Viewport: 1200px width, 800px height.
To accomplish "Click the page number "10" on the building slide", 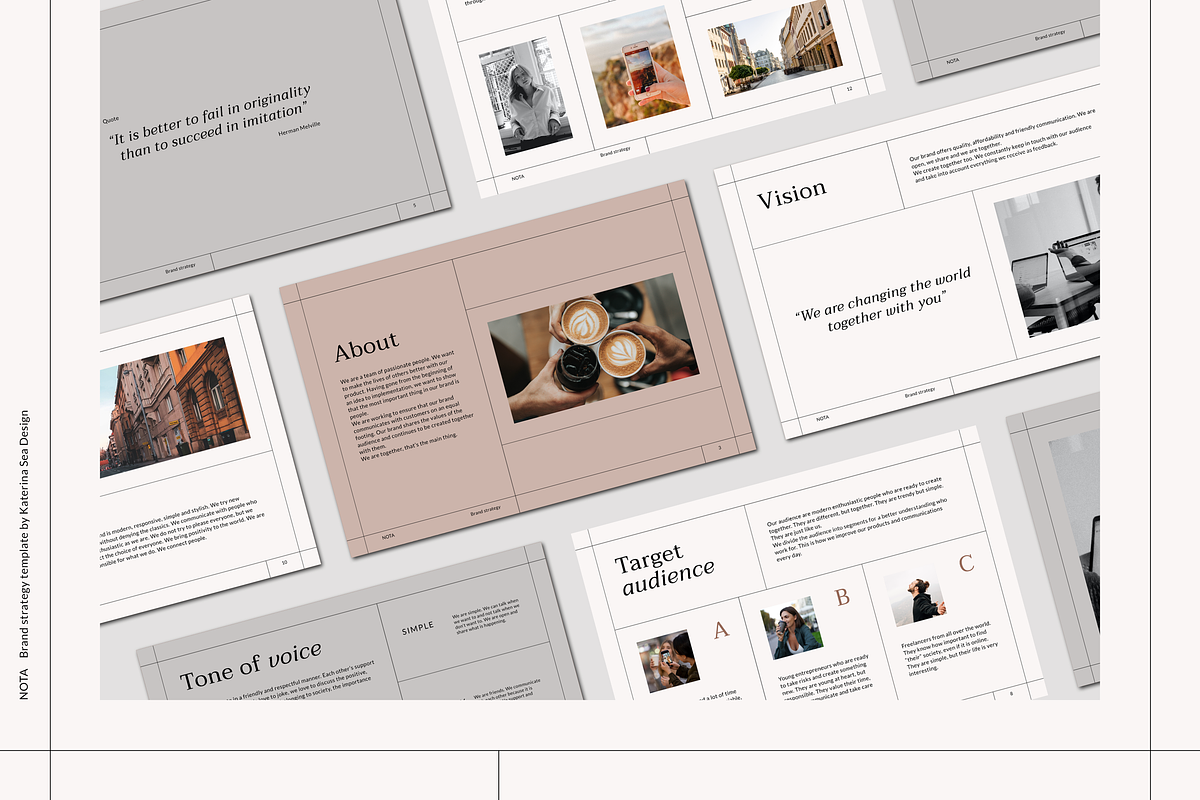I will pyautogui.click(x=284, y=562).
